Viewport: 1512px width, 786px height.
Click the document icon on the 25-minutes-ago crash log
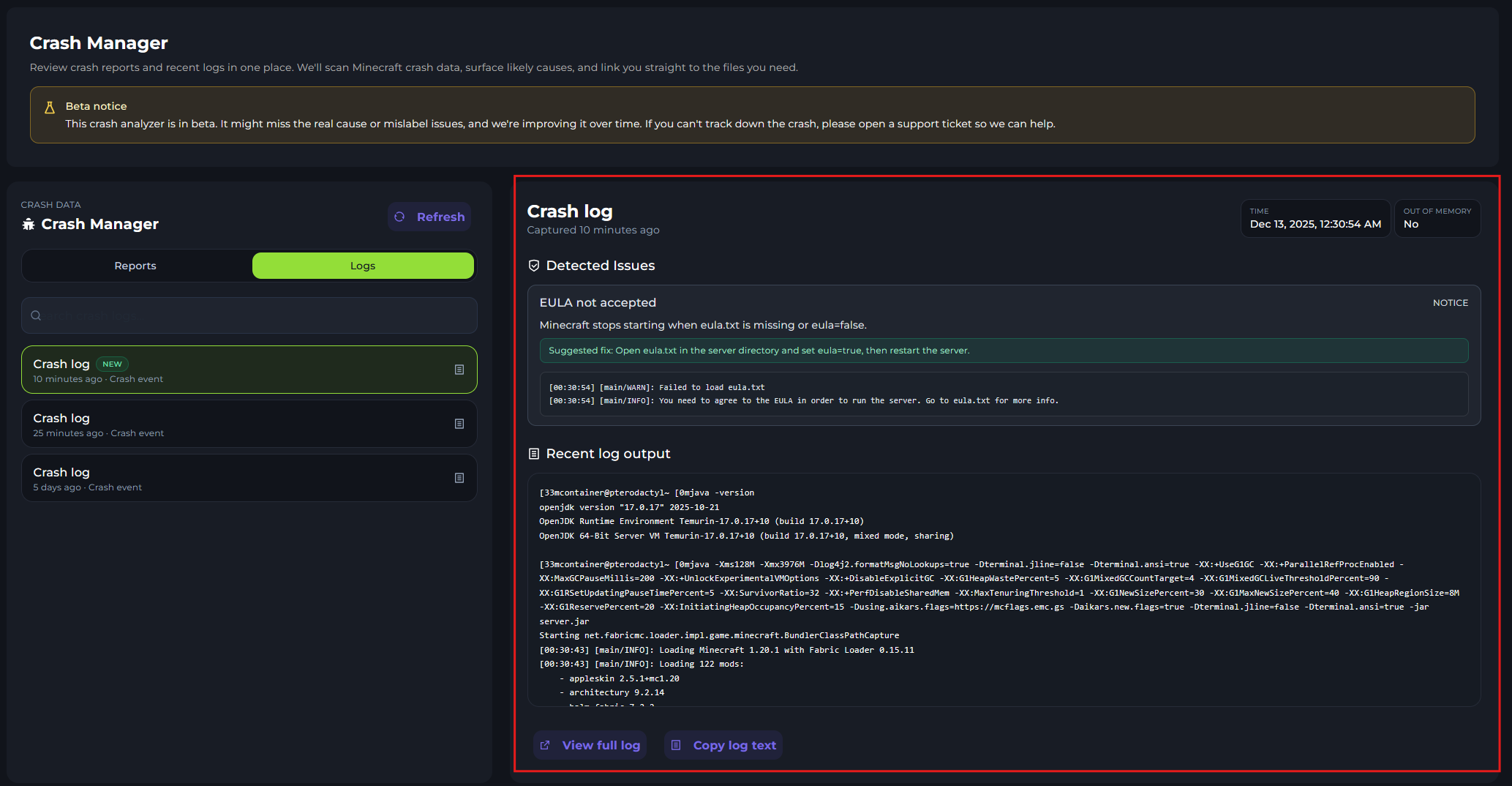(x=459, y=424)
